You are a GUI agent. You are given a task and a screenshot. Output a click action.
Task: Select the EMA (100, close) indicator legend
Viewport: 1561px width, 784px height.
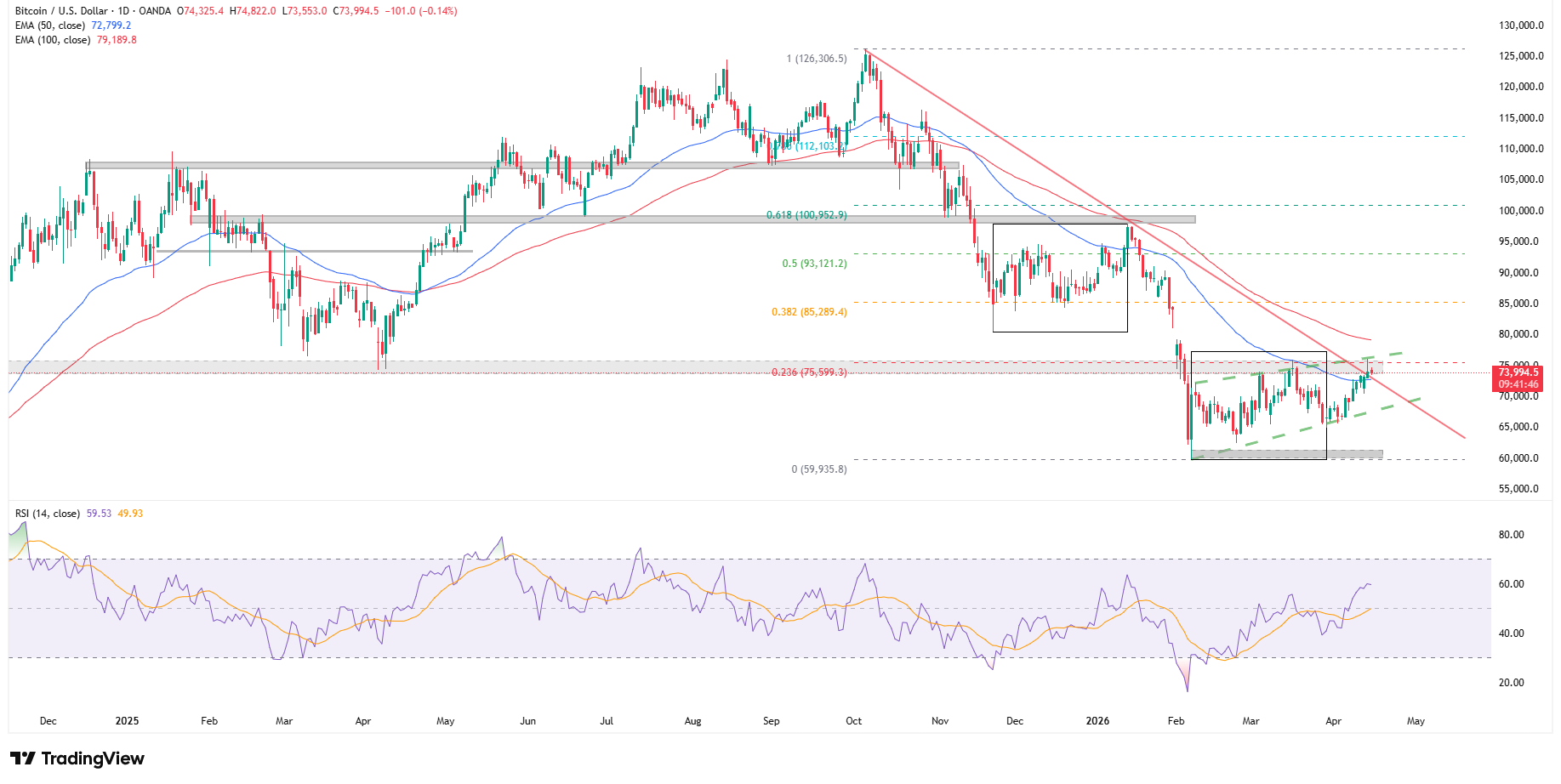pyautogui.click(x=53, y=40)
